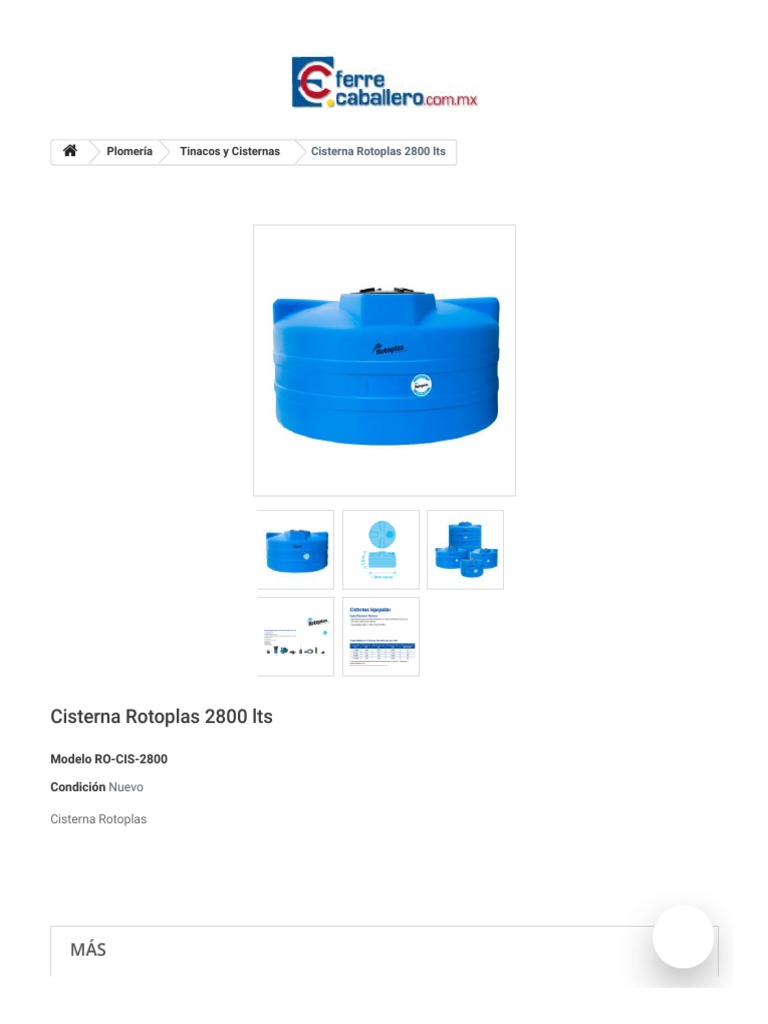Click the Condición Nuevo label
Screen dimensions: 768x1024
(97, 787)
